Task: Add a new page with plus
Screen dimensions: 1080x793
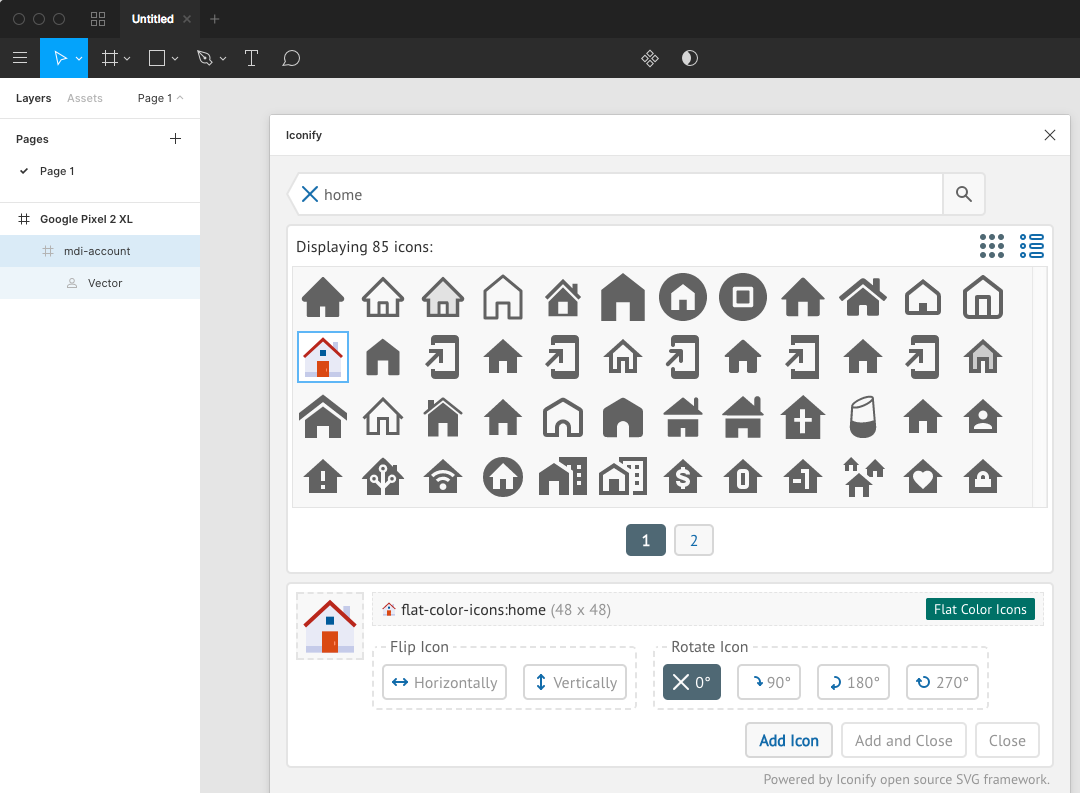Action: point(176,138)
